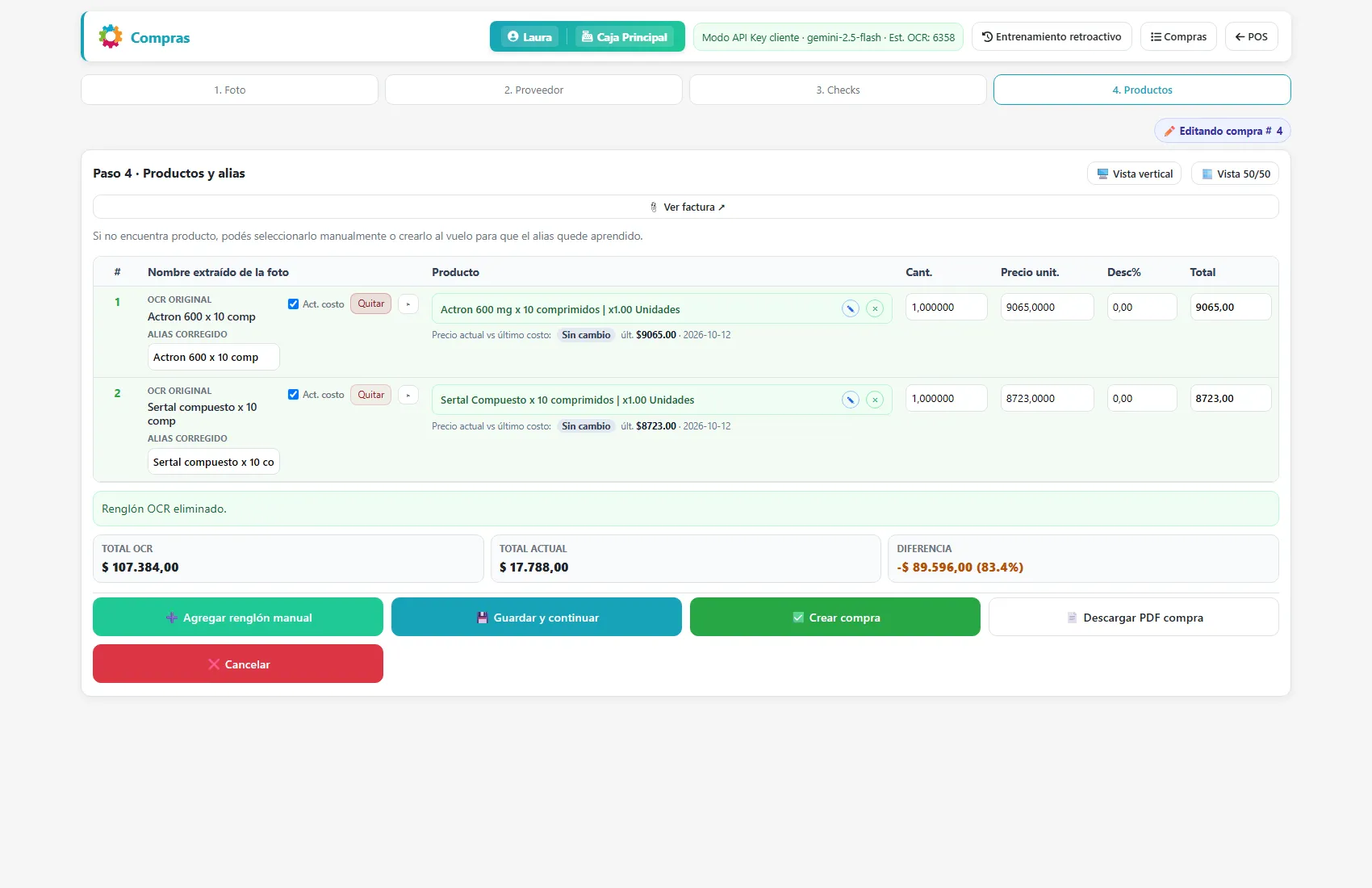1372x888 pixels.
Task: Click the user Laura badge
Action: pyautogui.click(x=530, y=36)
